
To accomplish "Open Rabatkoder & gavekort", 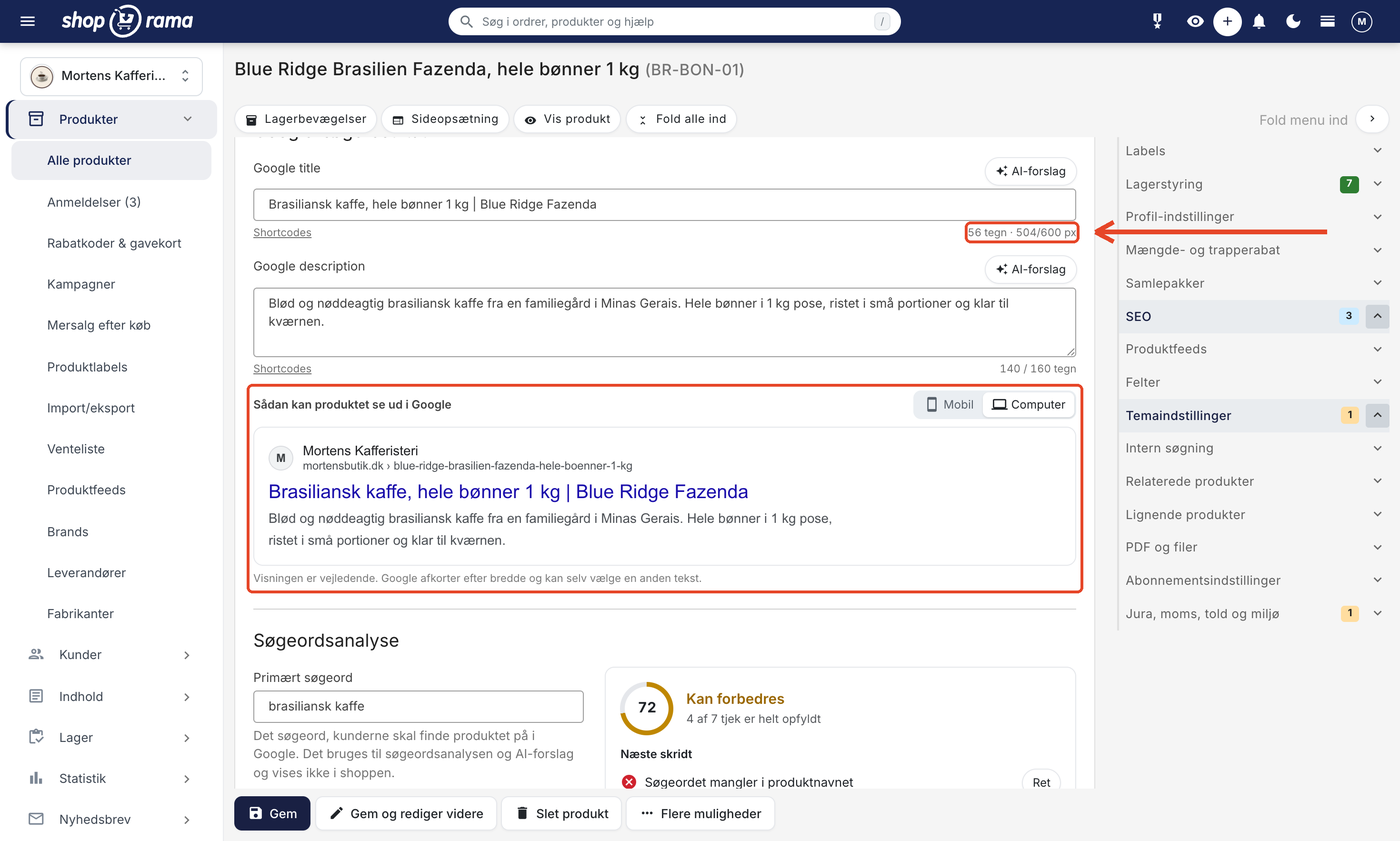I will point(114,243).
